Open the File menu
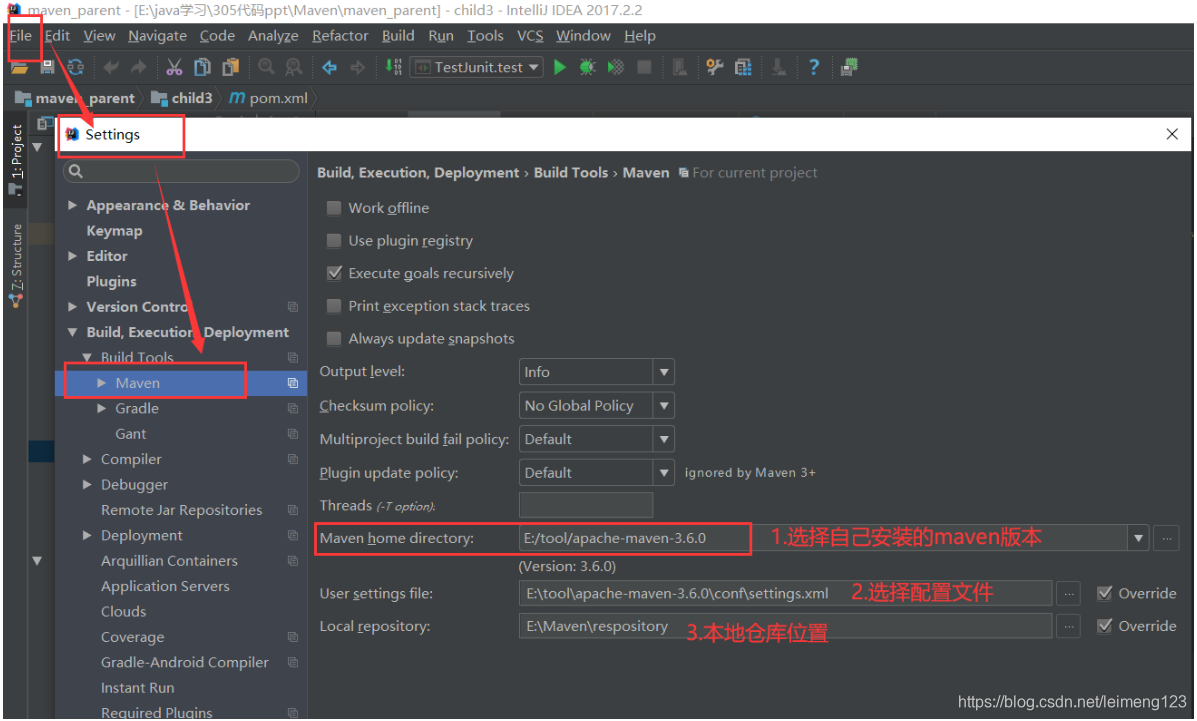Image resolution: width=1197 pixels, height=721 pixels. point(21,36)
